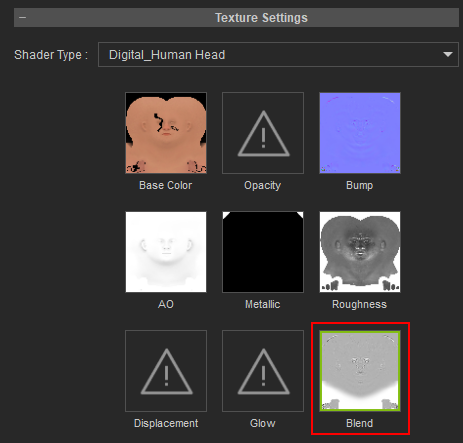Select the Digital_Human Head shader combo box text
Image resolution: width=463 pixels, height=443 pixels.
point(167,55)
